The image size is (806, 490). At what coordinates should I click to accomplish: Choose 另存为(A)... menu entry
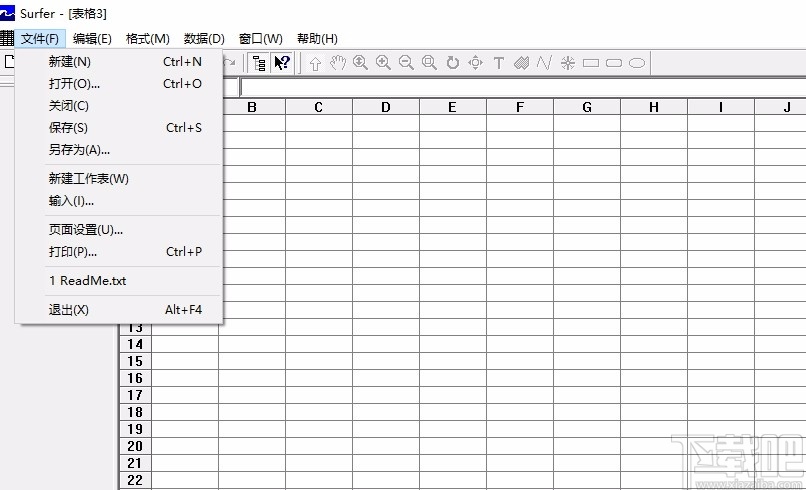119,150
